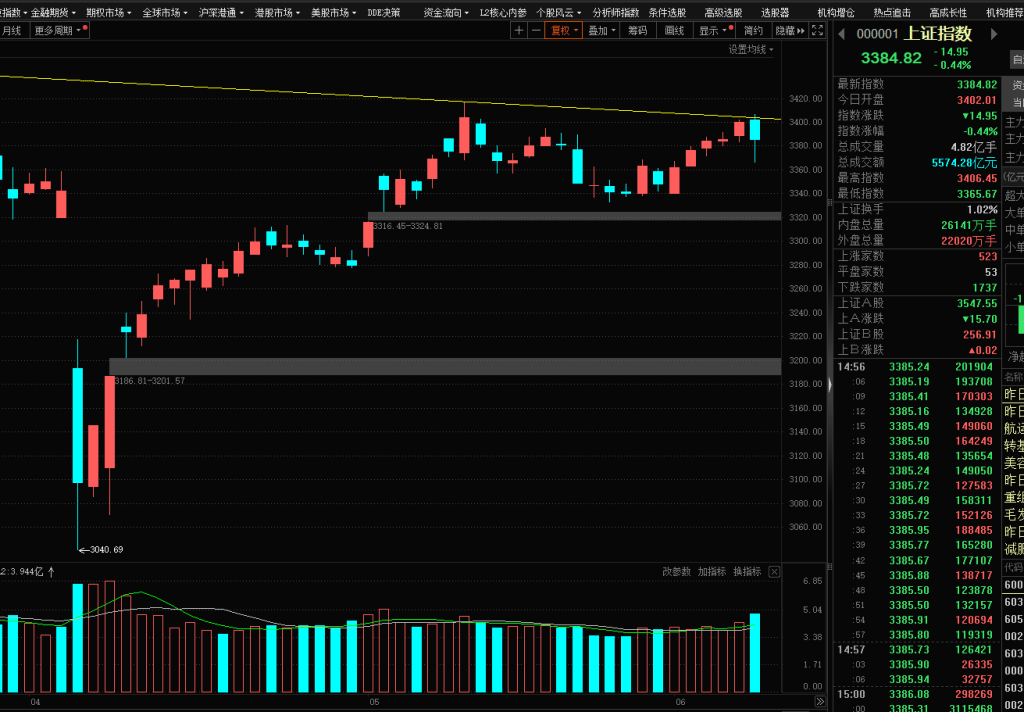The image size is (1024, 712).
Task: Click the last cyan volume bar
Action: [x=755, y=653]
